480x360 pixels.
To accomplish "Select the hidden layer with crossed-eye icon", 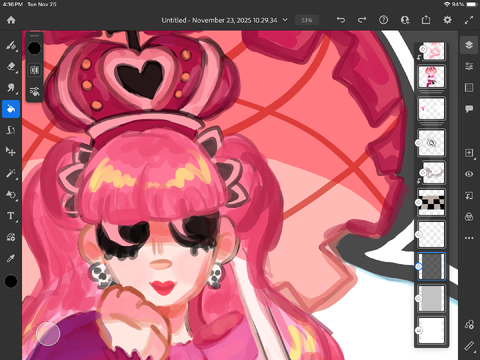I will pos(431,143).
